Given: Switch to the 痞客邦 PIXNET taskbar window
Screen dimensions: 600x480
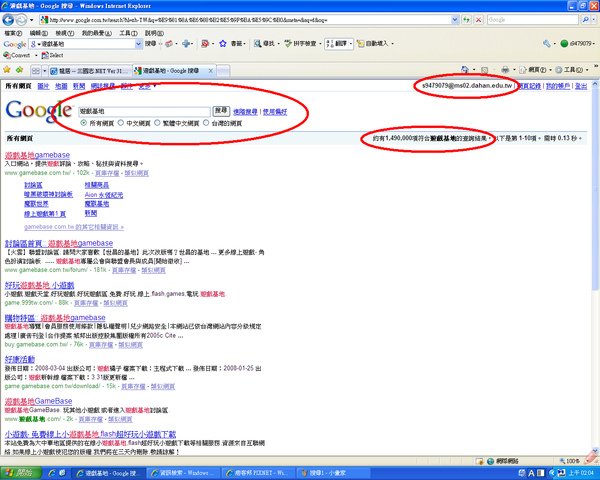Looking at the screenshot, I should tap(259, 473).
